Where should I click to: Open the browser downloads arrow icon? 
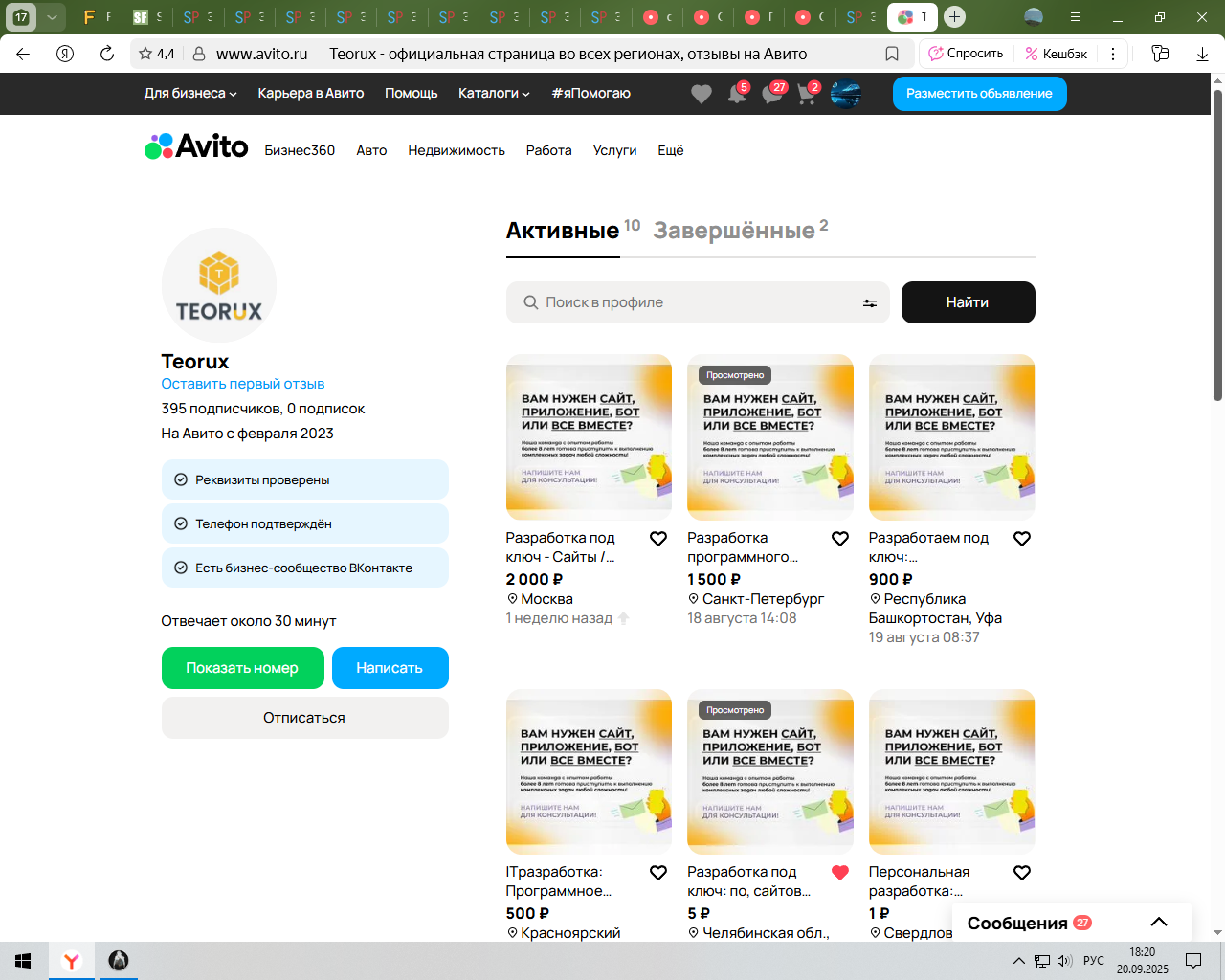1203,54
